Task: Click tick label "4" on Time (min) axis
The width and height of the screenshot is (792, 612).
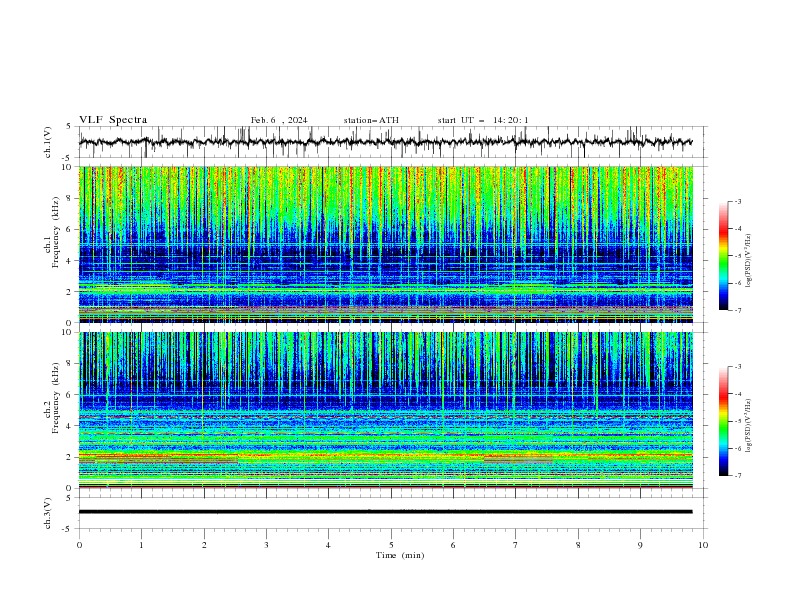Action: 328,545
